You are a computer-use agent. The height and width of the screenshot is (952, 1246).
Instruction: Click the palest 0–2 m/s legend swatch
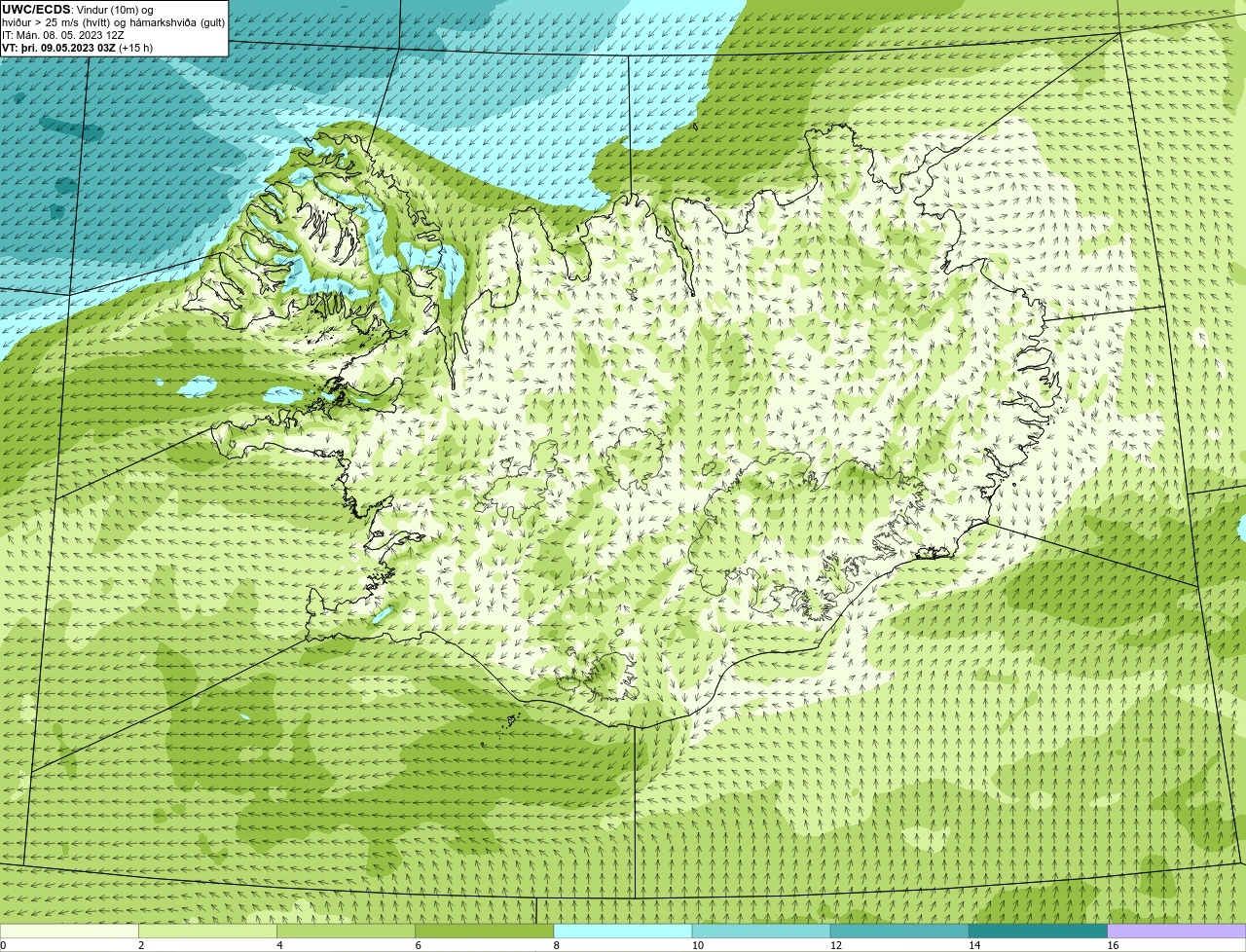pos(69,932)
